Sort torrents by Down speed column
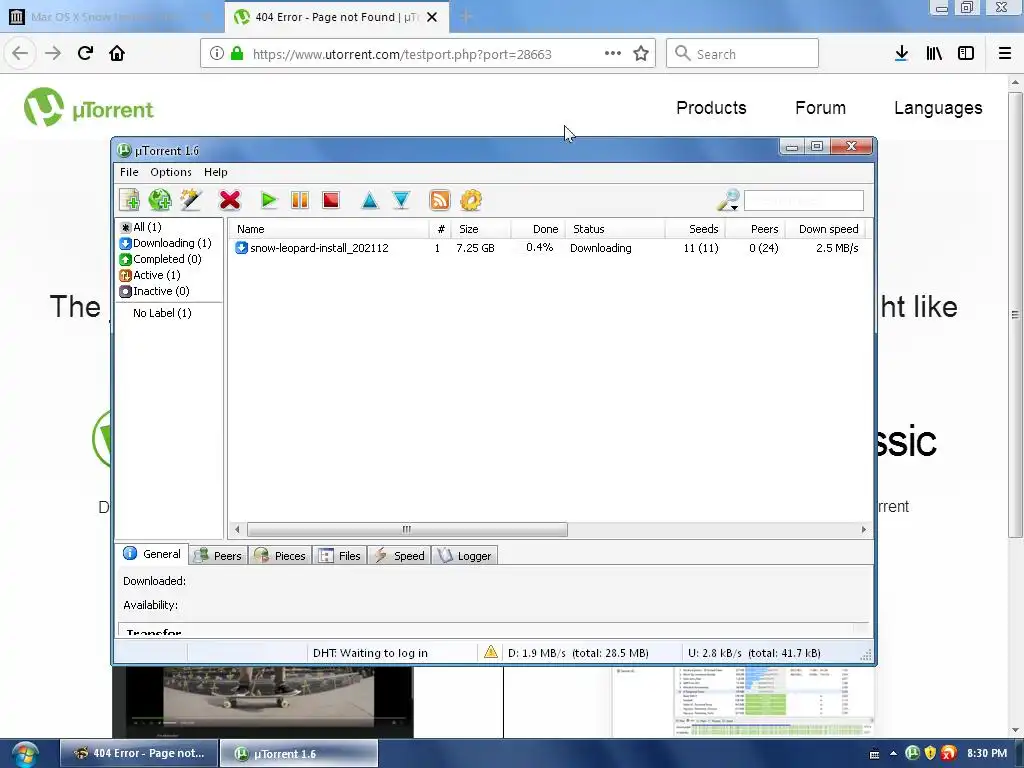This screenshot has height=768, width=1024. pyautogui.click(x=825, y=229)
